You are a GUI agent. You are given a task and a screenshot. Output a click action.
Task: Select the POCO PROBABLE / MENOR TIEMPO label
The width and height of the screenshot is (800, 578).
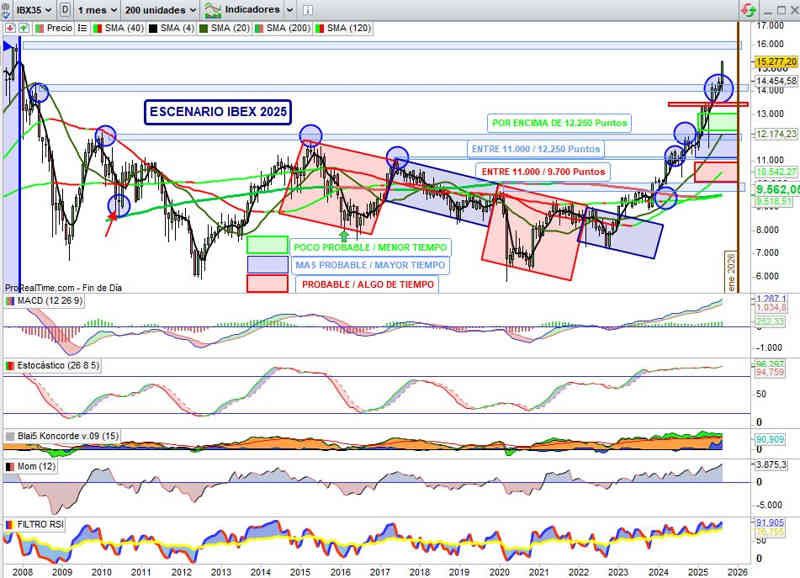pos(370,247)
